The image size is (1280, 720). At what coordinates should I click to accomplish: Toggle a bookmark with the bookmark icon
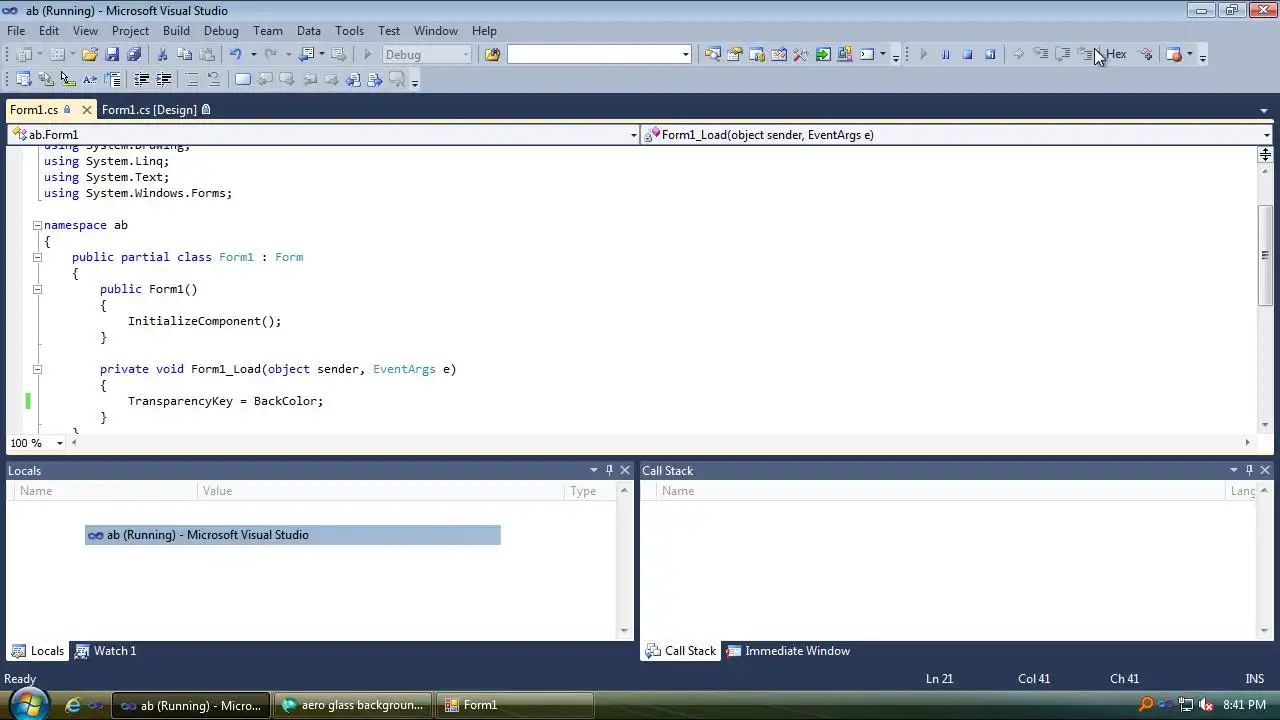click(x=243, y=79)
